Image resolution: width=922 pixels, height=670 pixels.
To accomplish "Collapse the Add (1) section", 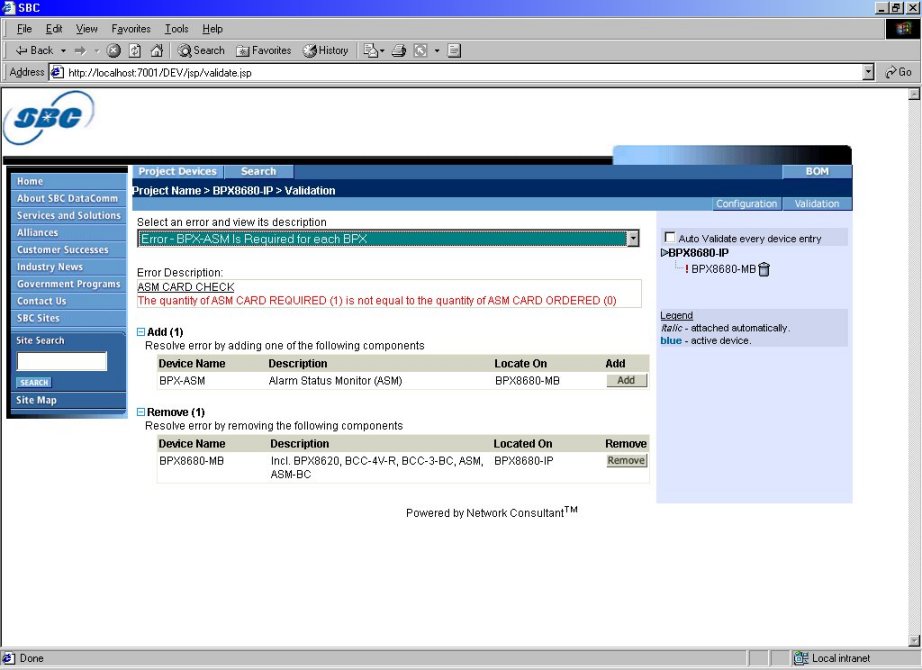I will pyautogui.click(x=141, y=331).
